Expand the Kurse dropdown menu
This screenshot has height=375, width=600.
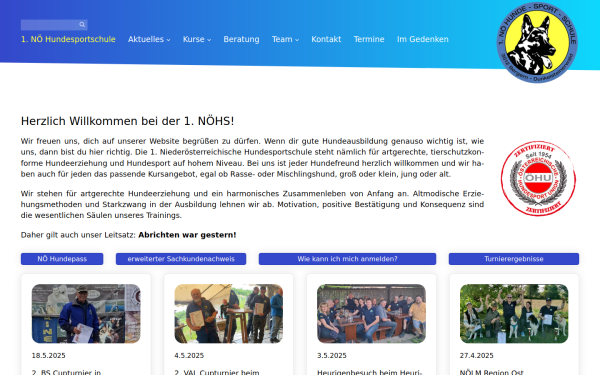tap(197, 39)
